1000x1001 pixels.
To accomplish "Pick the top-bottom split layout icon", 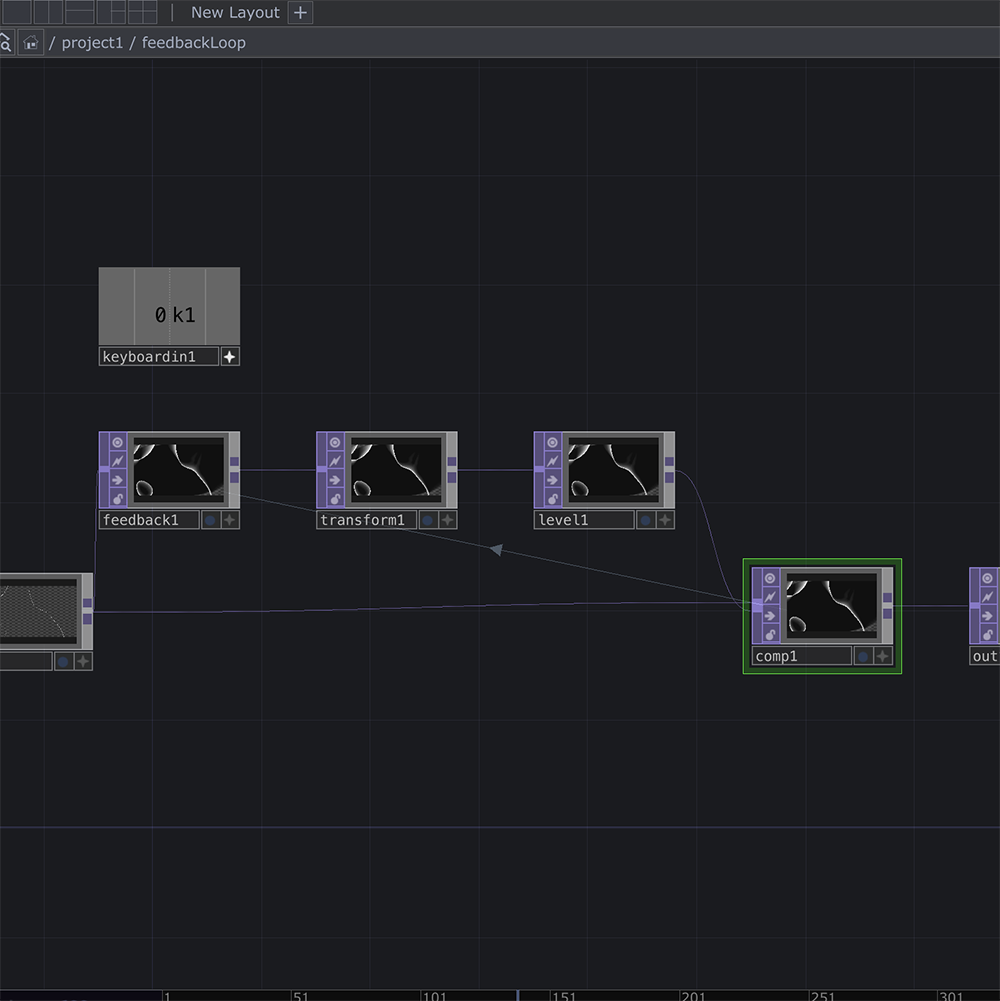I will 80,12.
